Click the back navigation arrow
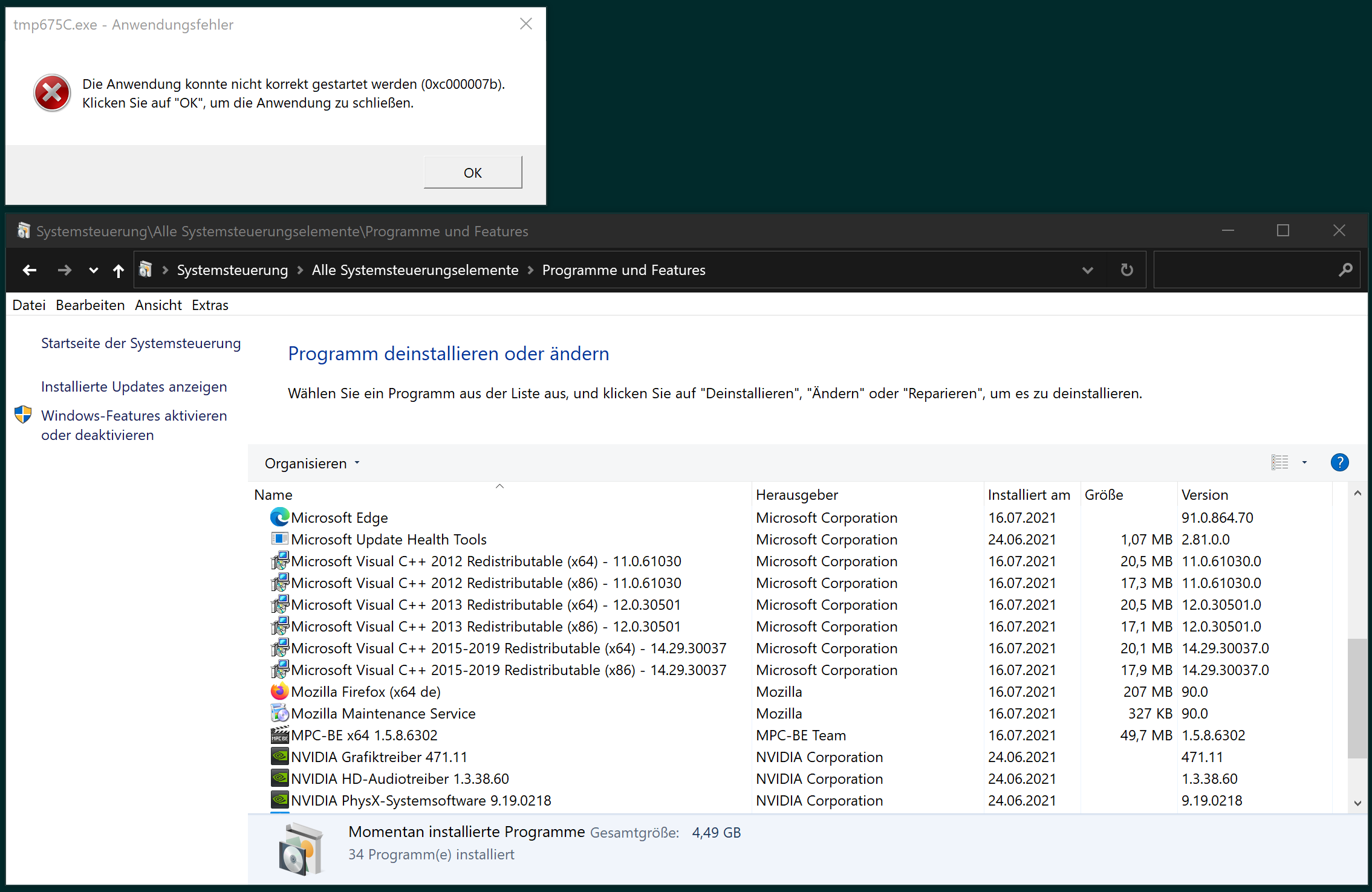The image size is (1372, 892). tap(30, 270)
